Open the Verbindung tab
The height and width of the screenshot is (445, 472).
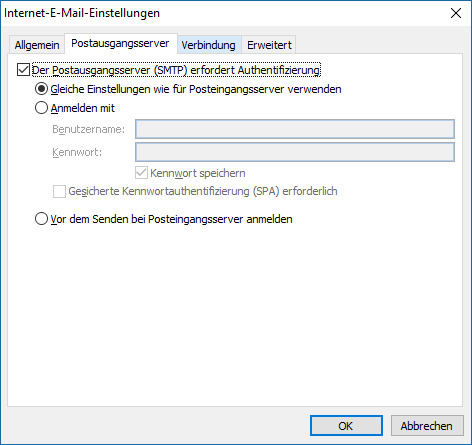[x=209, y=45]
